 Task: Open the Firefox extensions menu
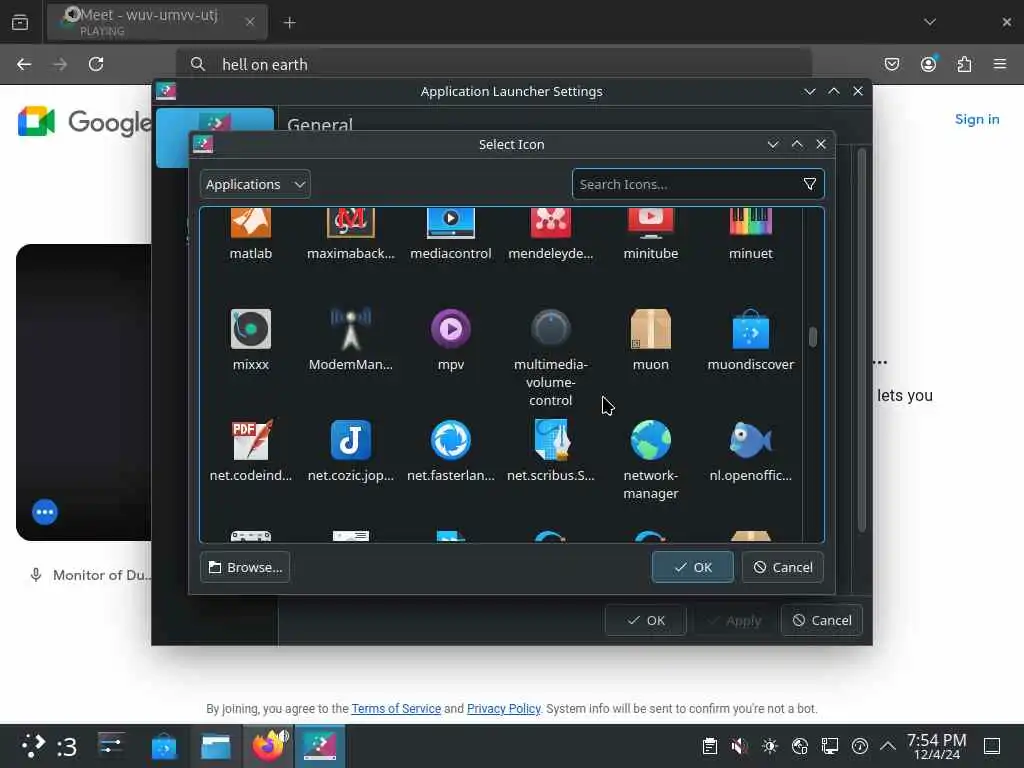[964, 64]
